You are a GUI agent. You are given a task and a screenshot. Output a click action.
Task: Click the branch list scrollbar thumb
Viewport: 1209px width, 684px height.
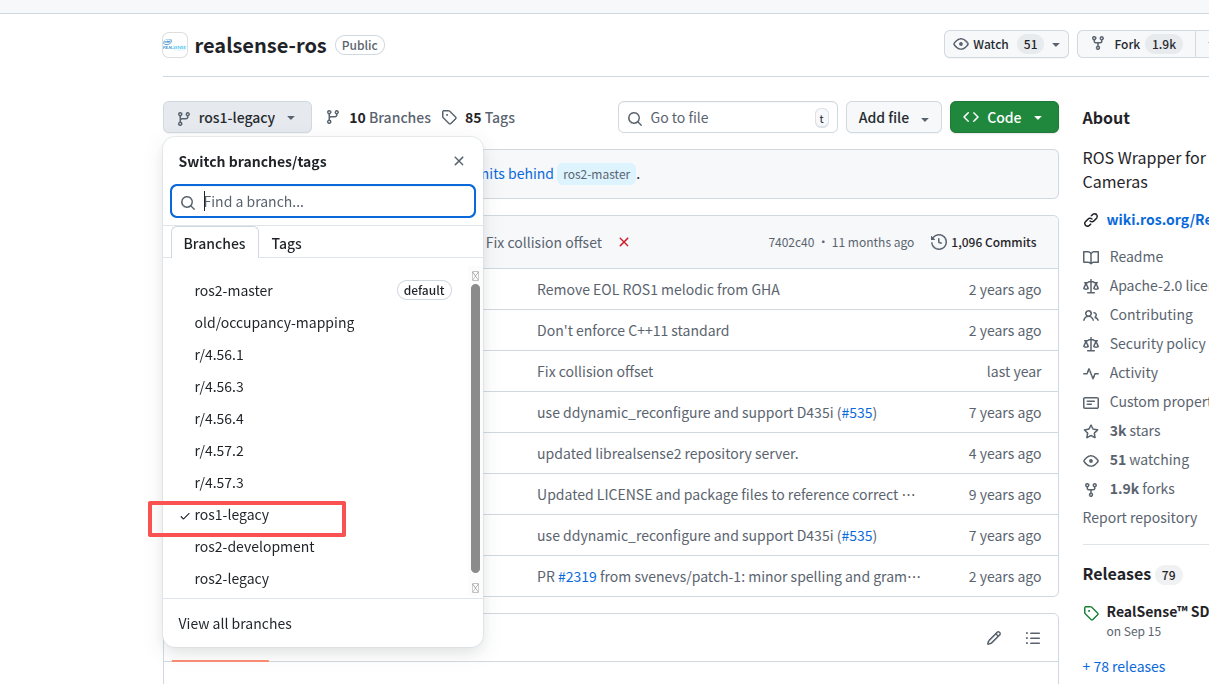point(475,428)
